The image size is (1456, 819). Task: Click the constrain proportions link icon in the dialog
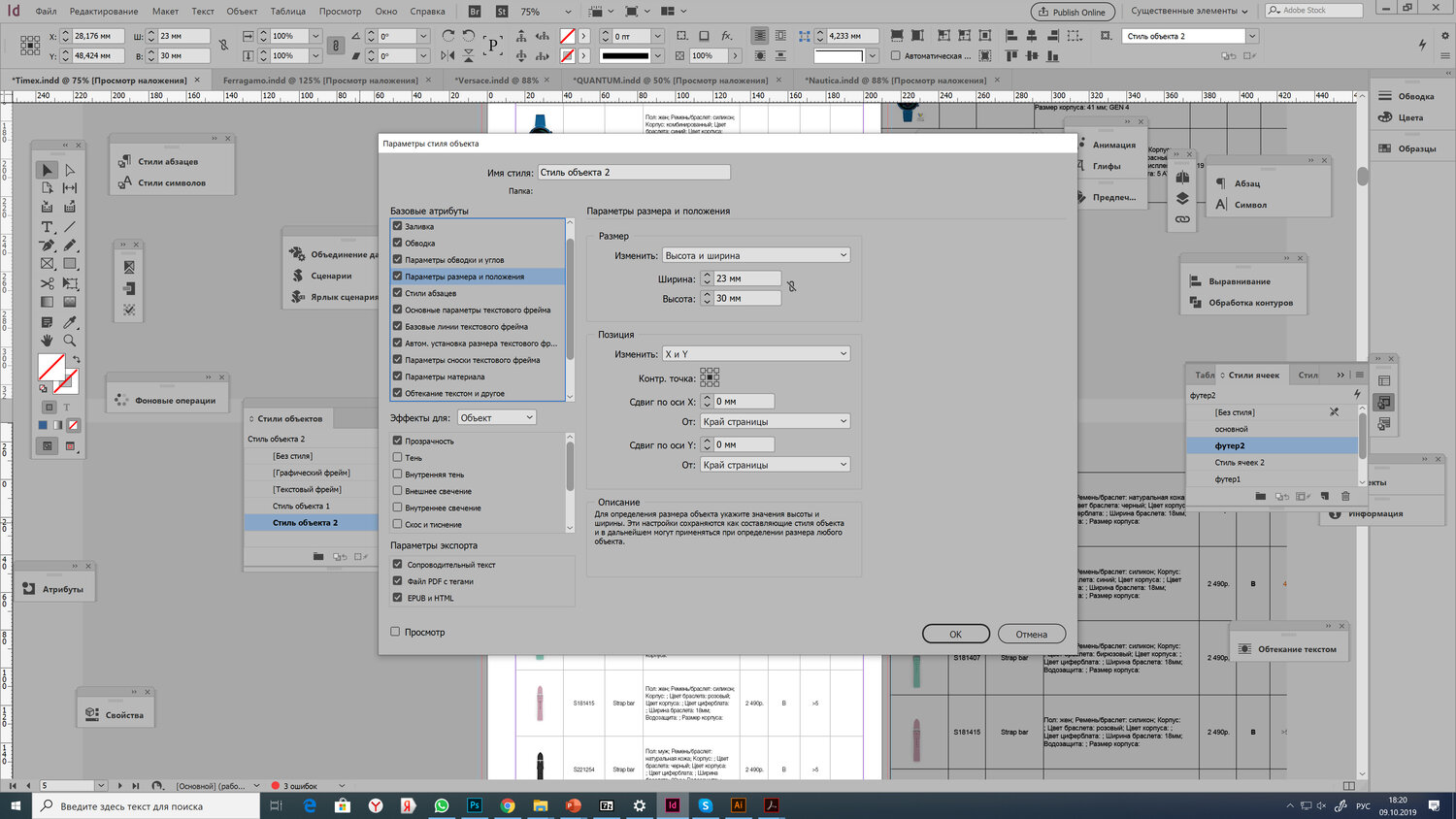(791, 287)
